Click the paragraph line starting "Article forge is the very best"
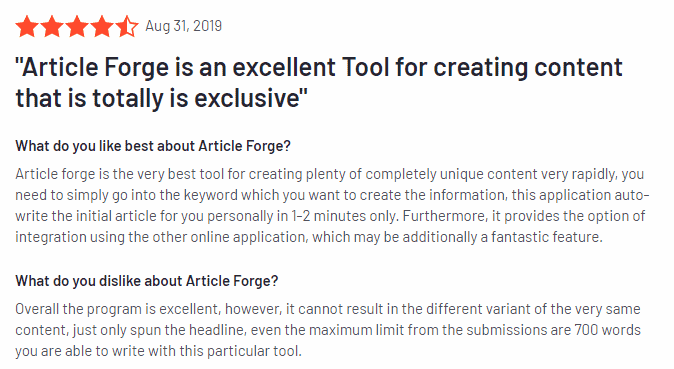 click(330, 174)
